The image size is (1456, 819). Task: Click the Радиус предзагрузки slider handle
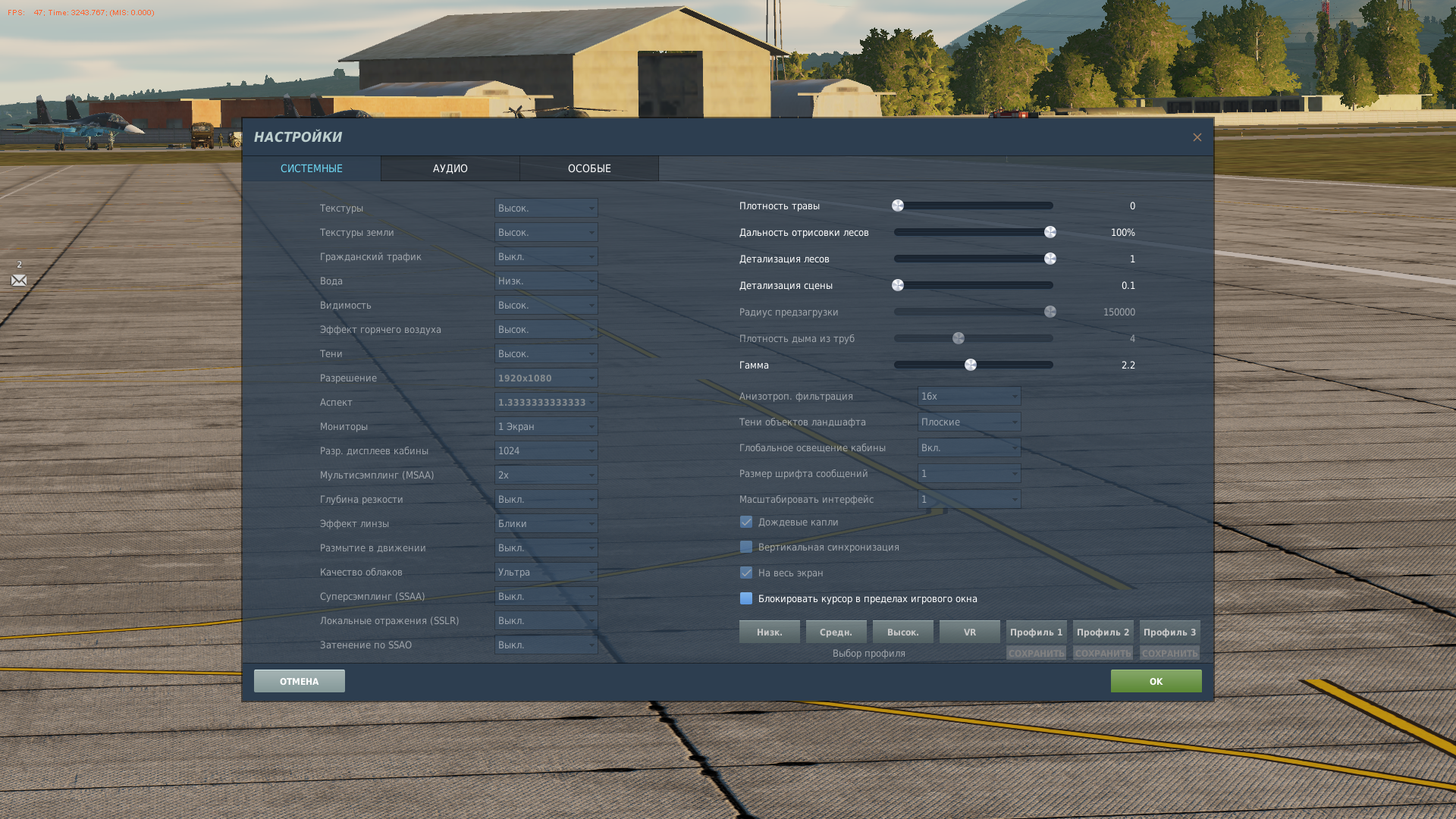[x=1050, y=312]
